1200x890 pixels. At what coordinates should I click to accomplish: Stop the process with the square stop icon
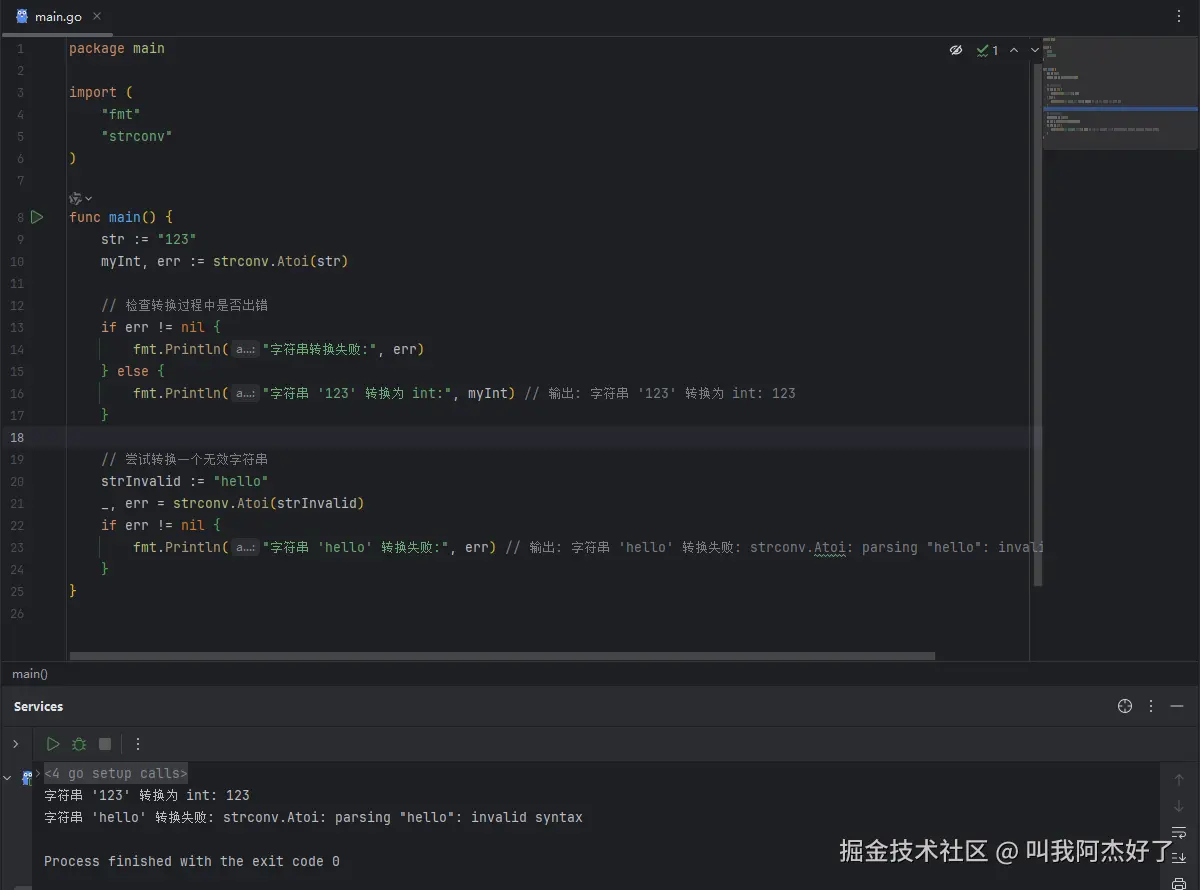tap(105, 744)
